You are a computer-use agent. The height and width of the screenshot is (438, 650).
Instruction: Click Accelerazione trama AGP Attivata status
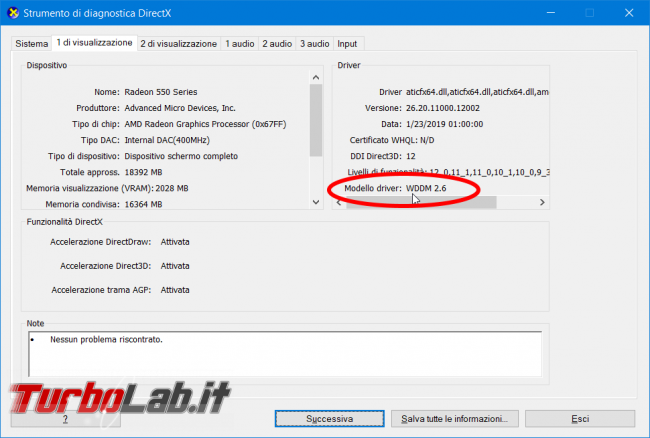175,290
